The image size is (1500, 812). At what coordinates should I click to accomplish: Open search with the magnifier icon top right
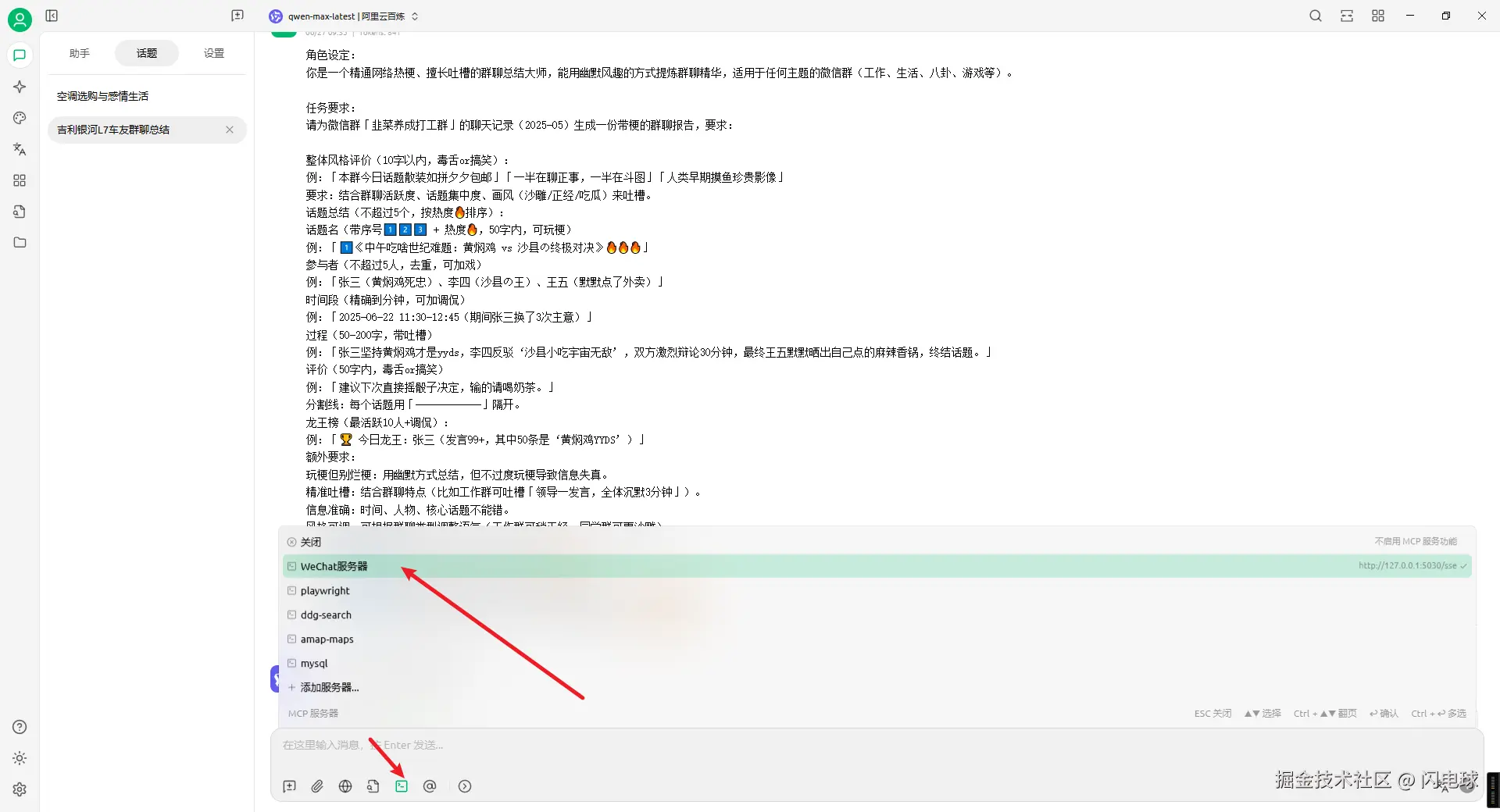(1315, 16)
